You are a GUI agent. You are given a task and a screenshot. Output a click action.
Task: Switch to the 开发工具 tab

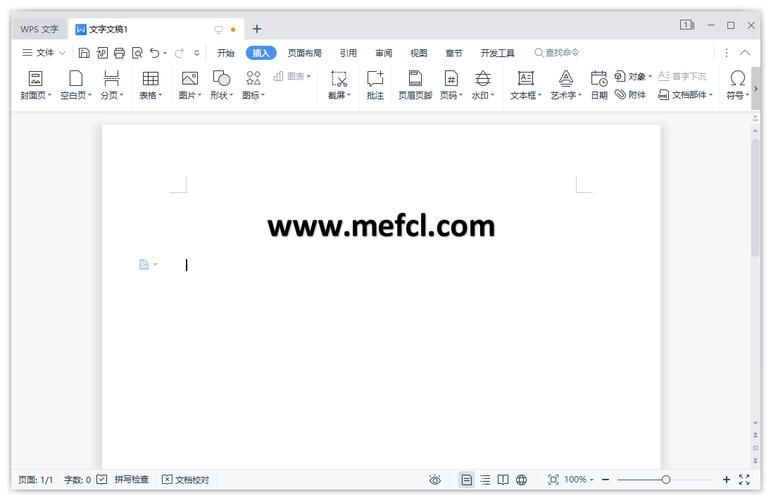(x=497, y=53)
